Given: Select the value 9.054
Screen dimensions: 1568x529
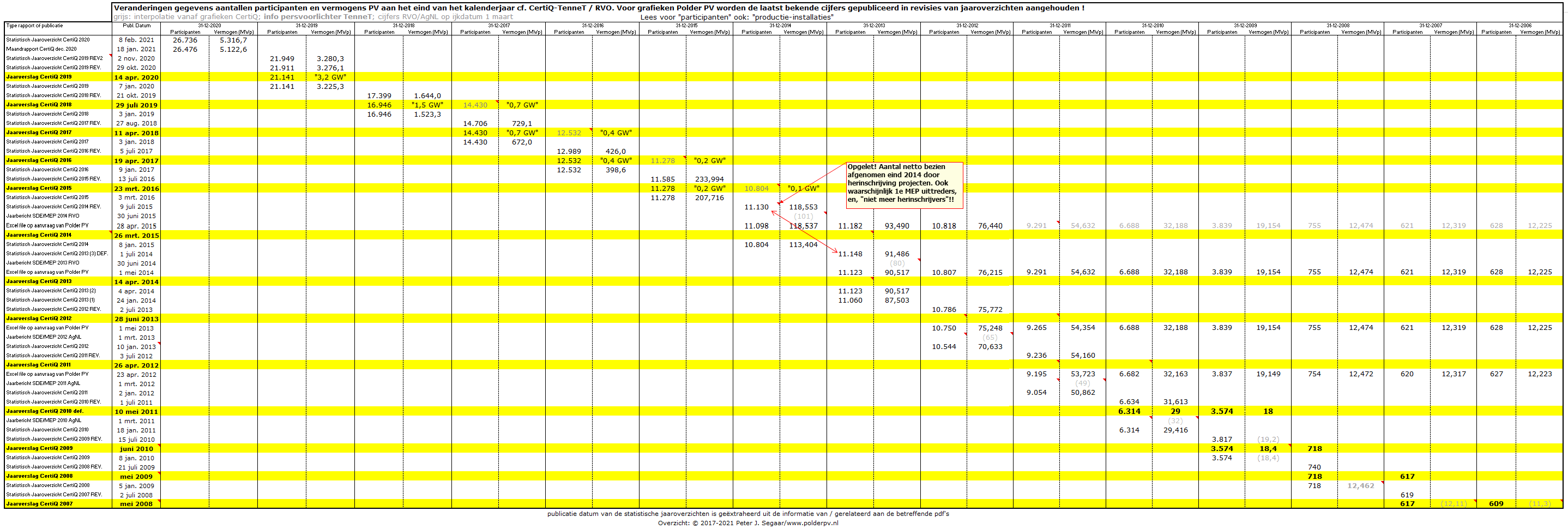Looking at the screenshot, I should 1036,393.
